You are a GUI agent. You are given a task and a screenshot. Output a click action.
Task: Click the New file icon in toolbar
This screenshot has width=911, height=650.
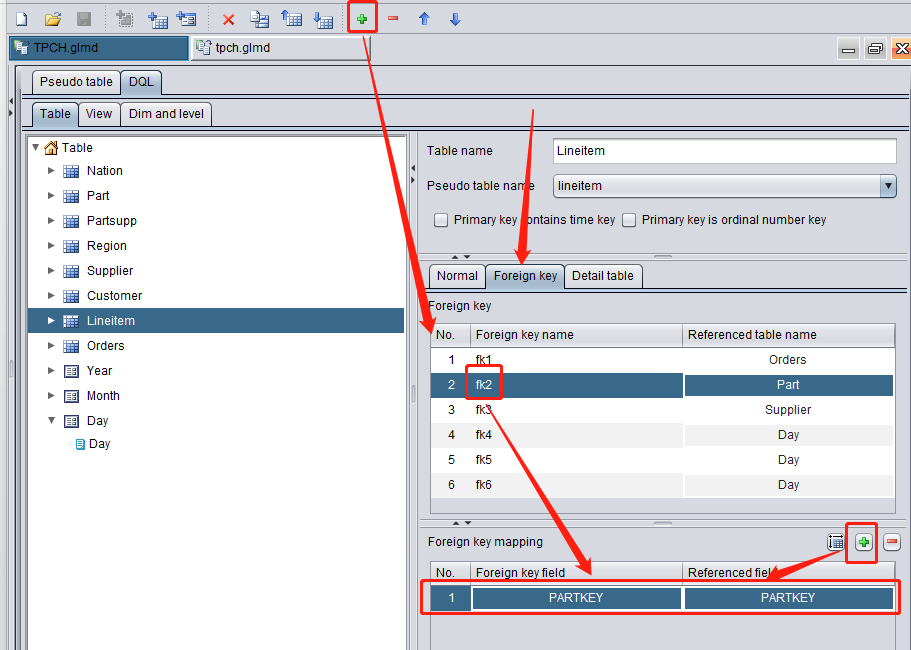(21, 19)
